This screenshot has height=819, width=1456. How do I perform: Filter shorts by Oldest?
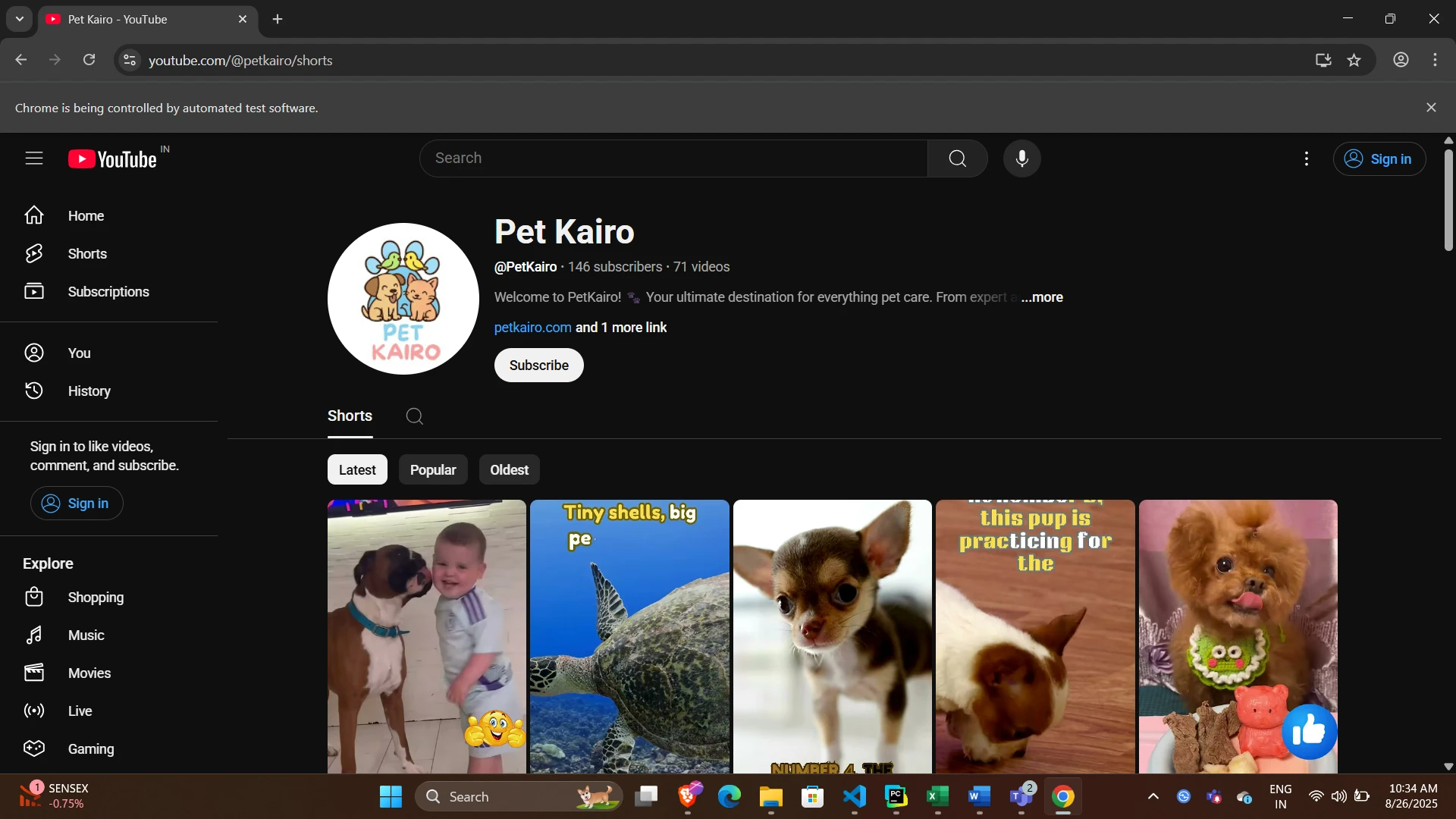[x=509, y=470]
